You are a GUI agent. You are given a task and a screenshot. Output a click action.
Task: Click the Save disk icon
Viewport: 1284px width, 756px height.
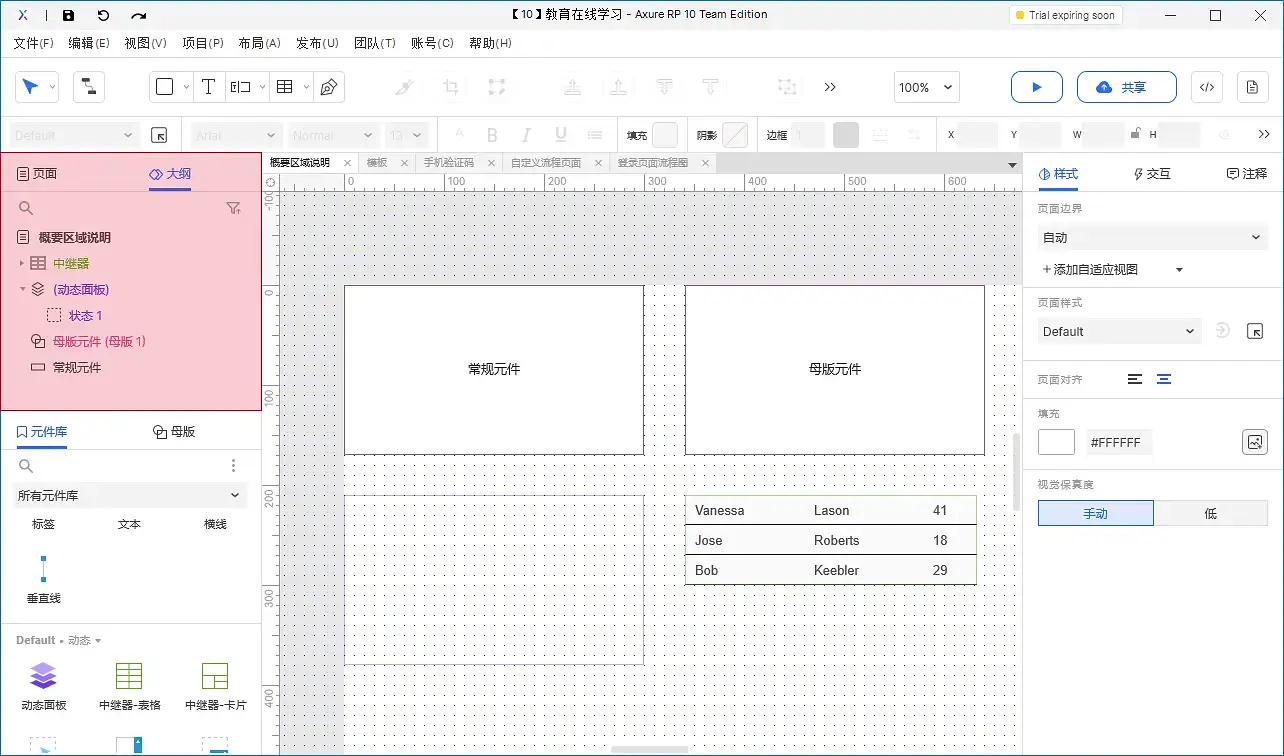point(68,15)
